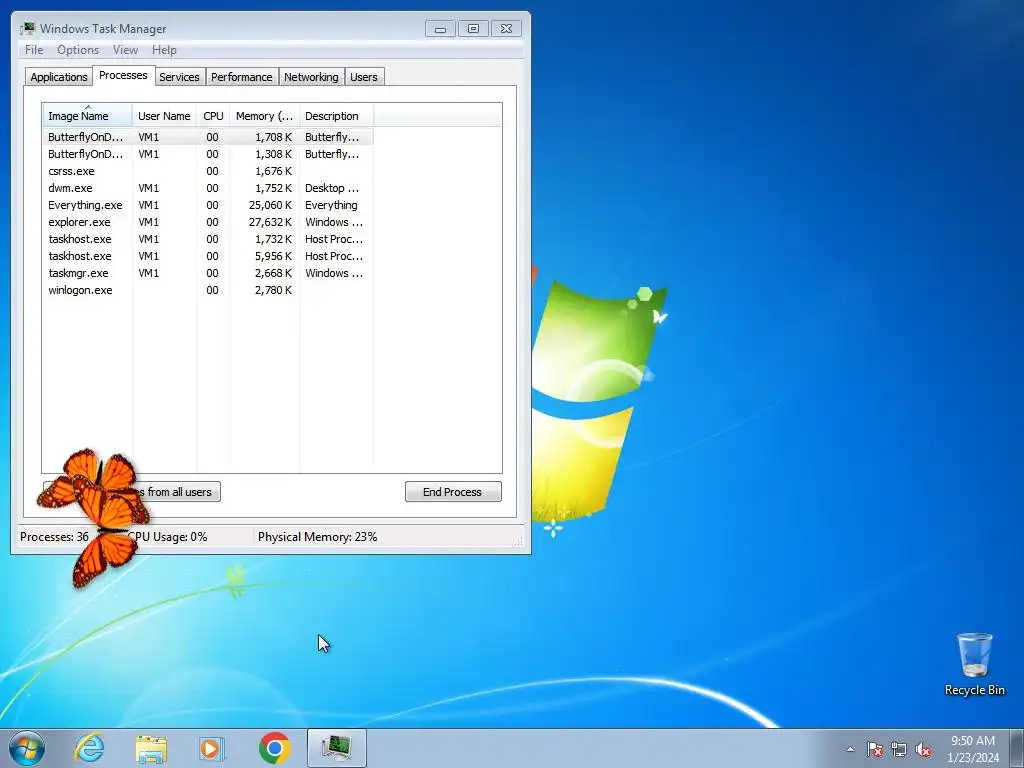Click the Action Center flag tray icon
The height and width of the screenshot is (768, 1024).
(x=875, y=749)
